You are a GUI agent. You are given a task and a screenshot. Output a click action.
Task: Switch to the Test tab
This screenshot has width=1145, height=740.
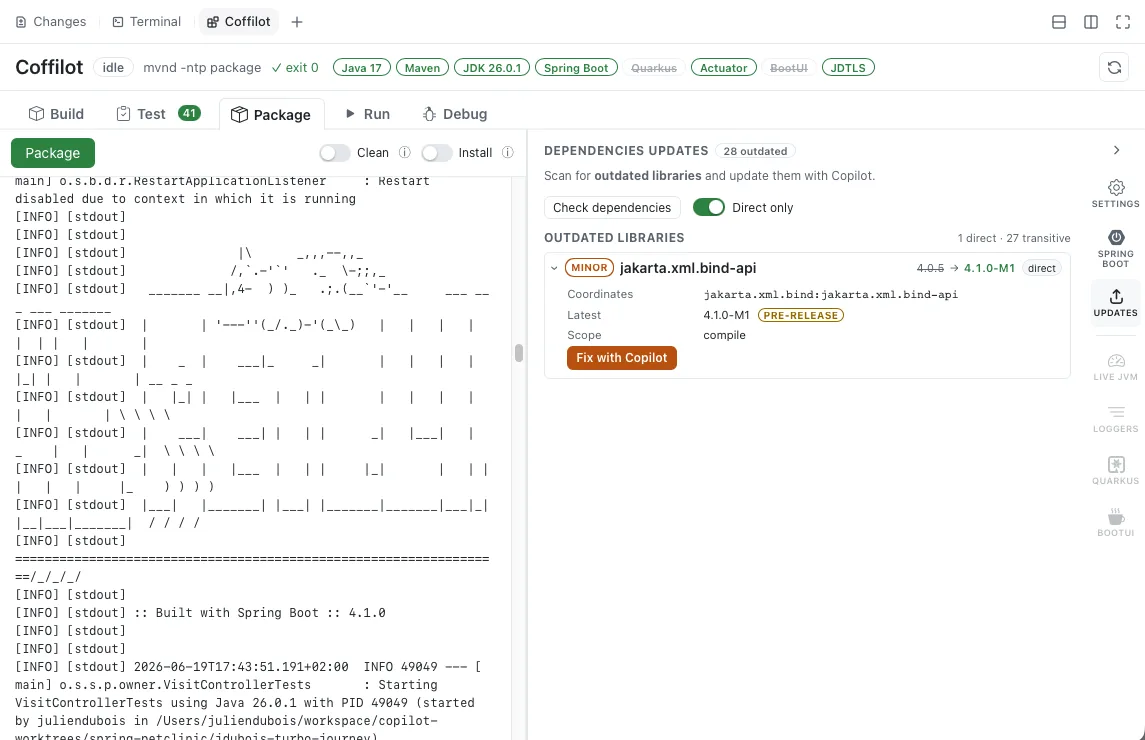pos(158,114)
